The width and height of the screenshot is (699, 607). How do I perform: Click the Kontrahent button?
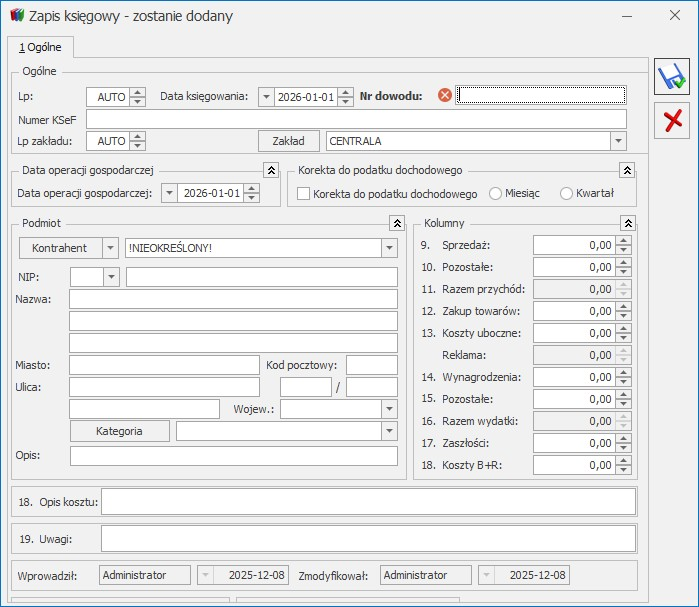click(x=59, y=248)
